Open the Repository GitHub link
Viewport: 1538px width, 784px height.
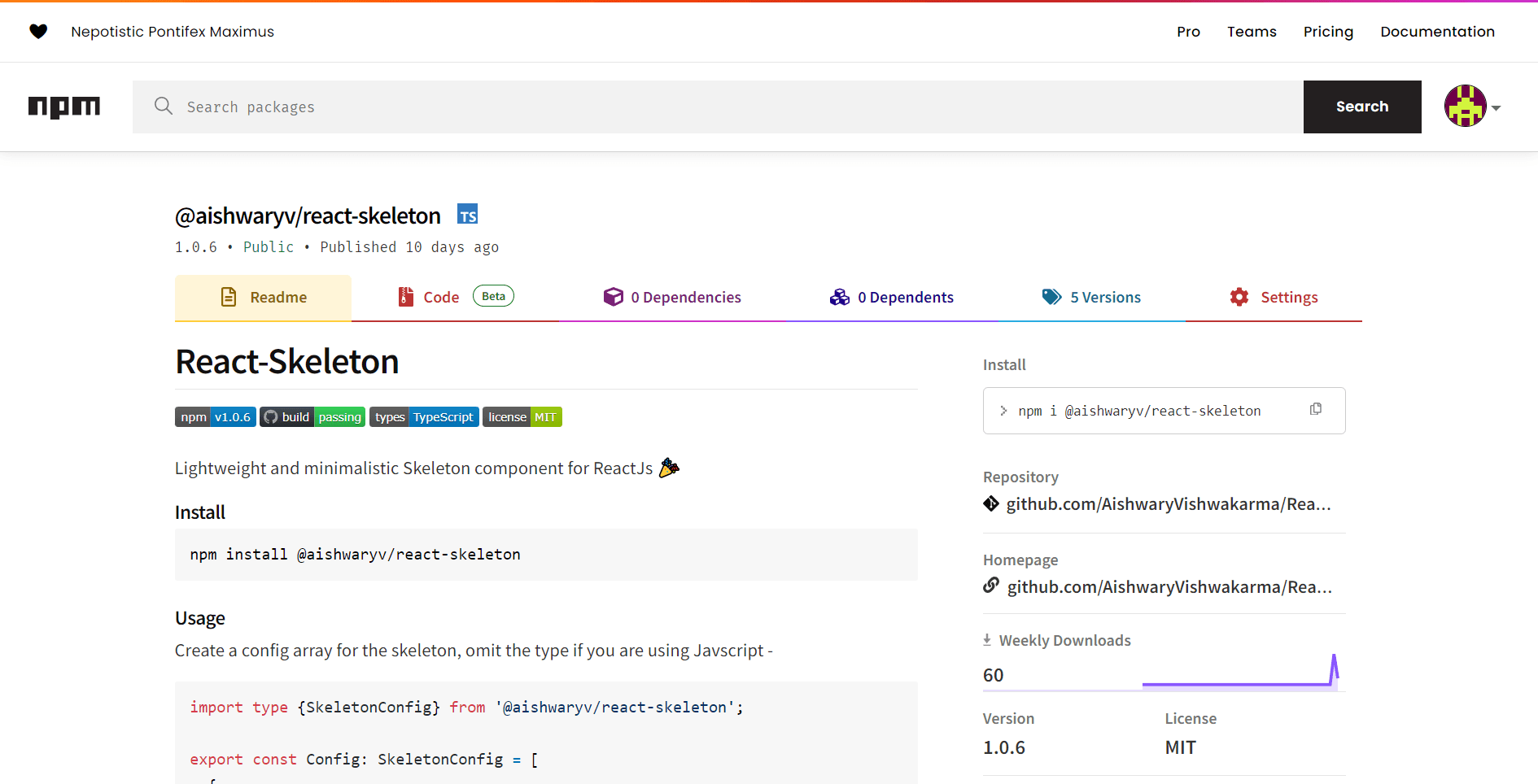(1168, 504)
